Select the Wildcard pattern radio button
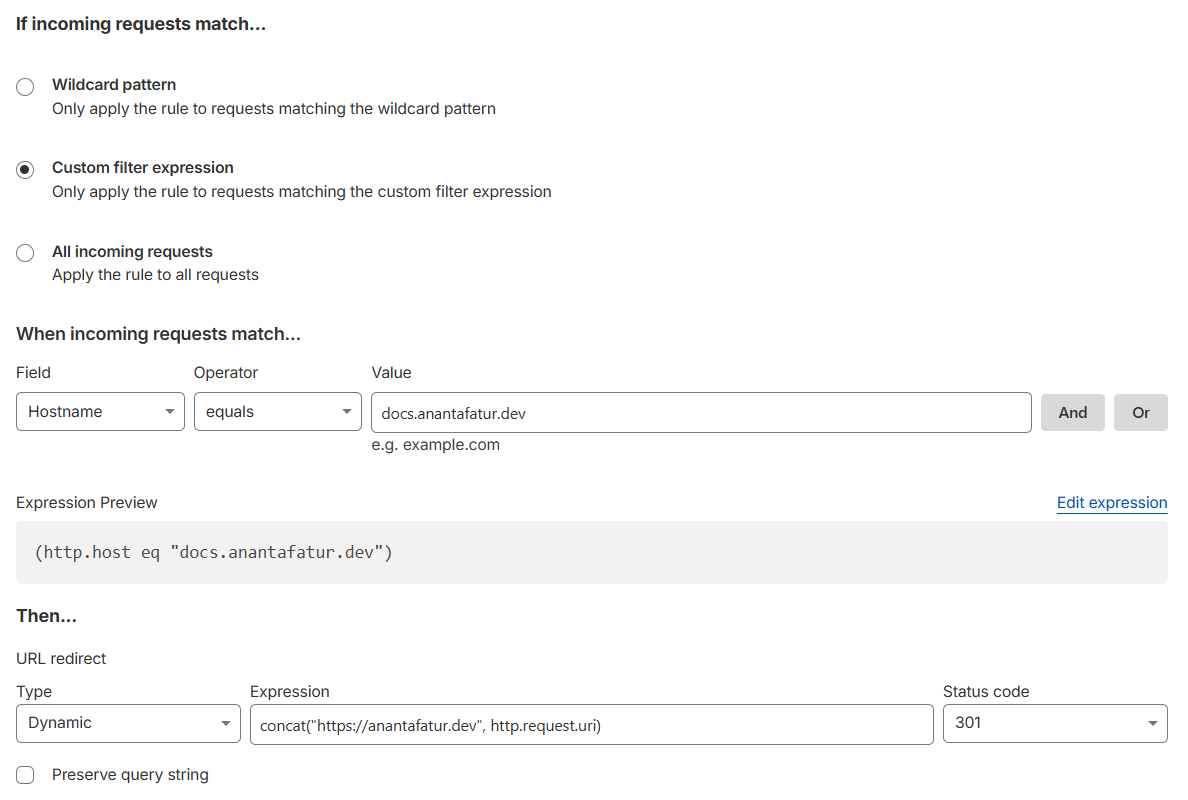 [x=26, y=87]
